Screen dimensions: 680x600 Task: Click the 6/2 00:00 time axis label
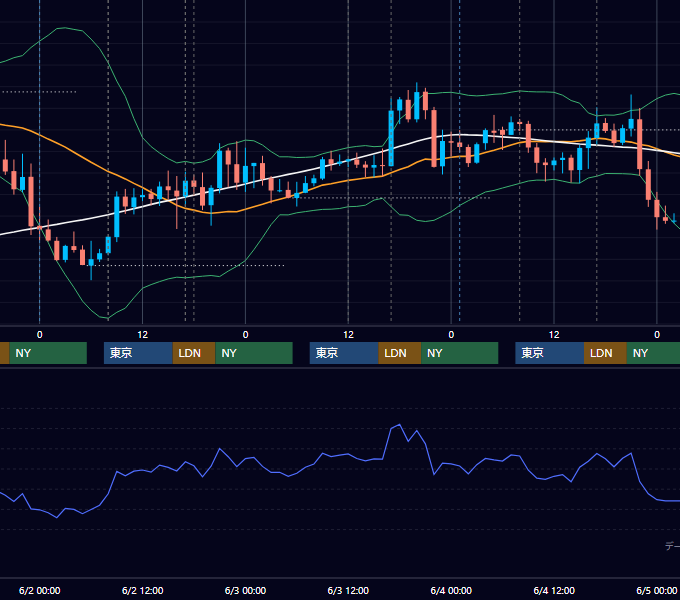[x=39, y=590]
